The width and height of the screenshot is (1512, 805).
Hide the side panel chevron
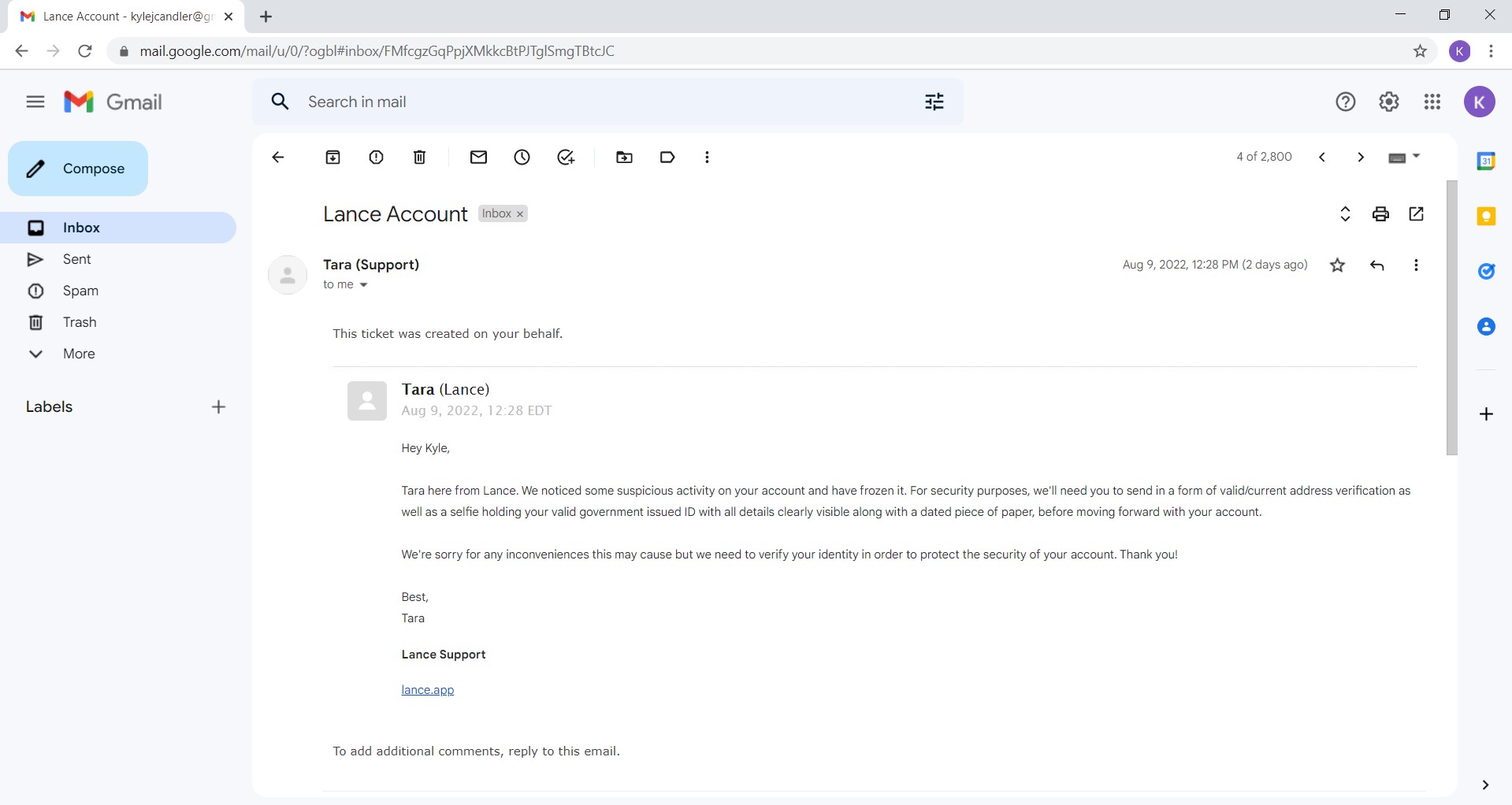(1485, 785)
